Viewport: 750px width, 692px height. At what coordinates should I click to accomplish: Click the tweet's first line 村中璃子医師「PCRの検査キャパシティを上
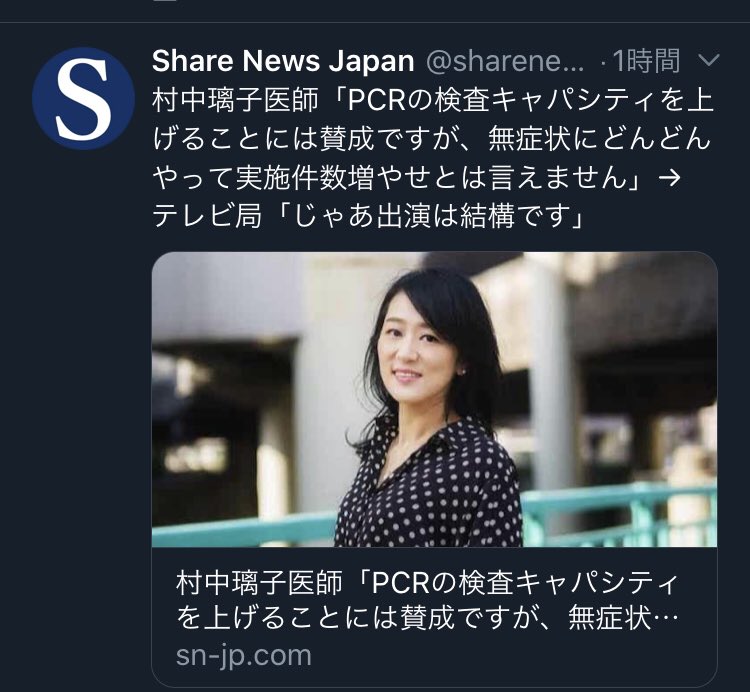click(433, 101)
